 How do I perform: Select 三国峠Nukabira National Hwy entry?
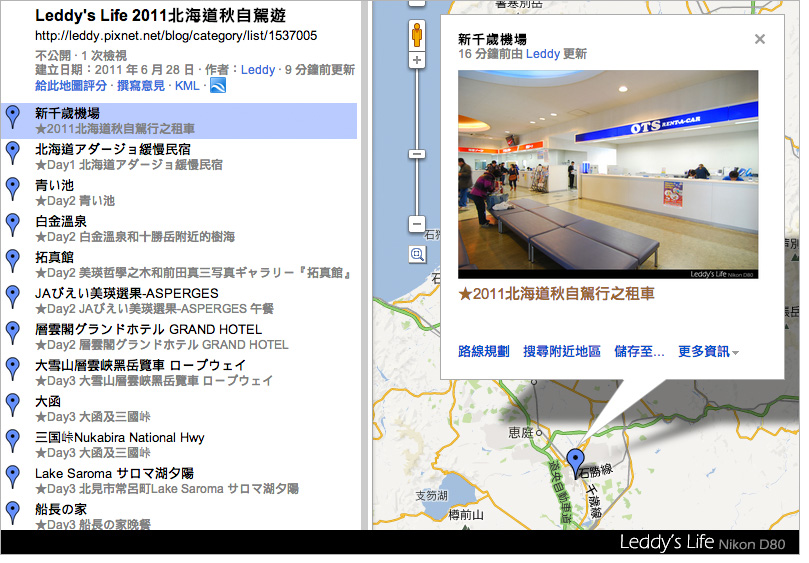click(x=180, y=447)
